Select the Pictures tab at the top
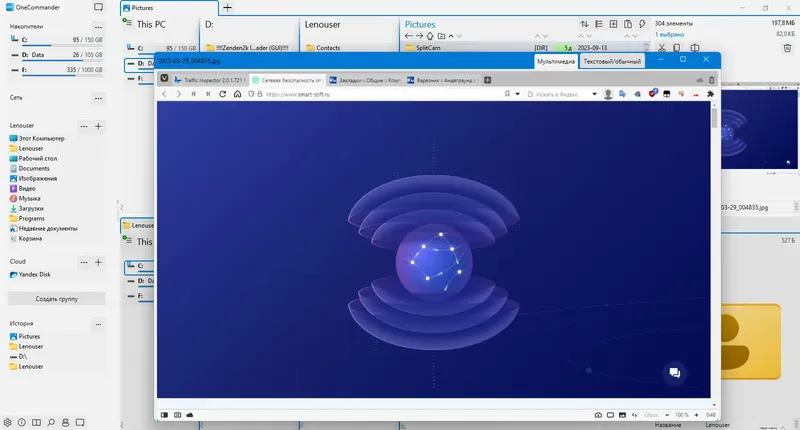800x430 pixels. pos(169,8)
